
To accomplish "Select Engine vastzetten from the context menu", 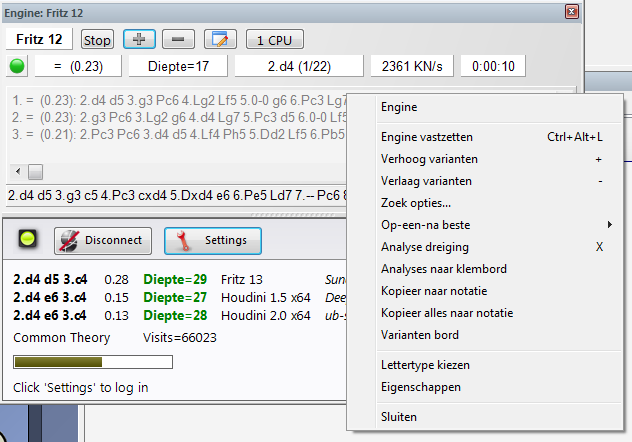I will [427, 137].
